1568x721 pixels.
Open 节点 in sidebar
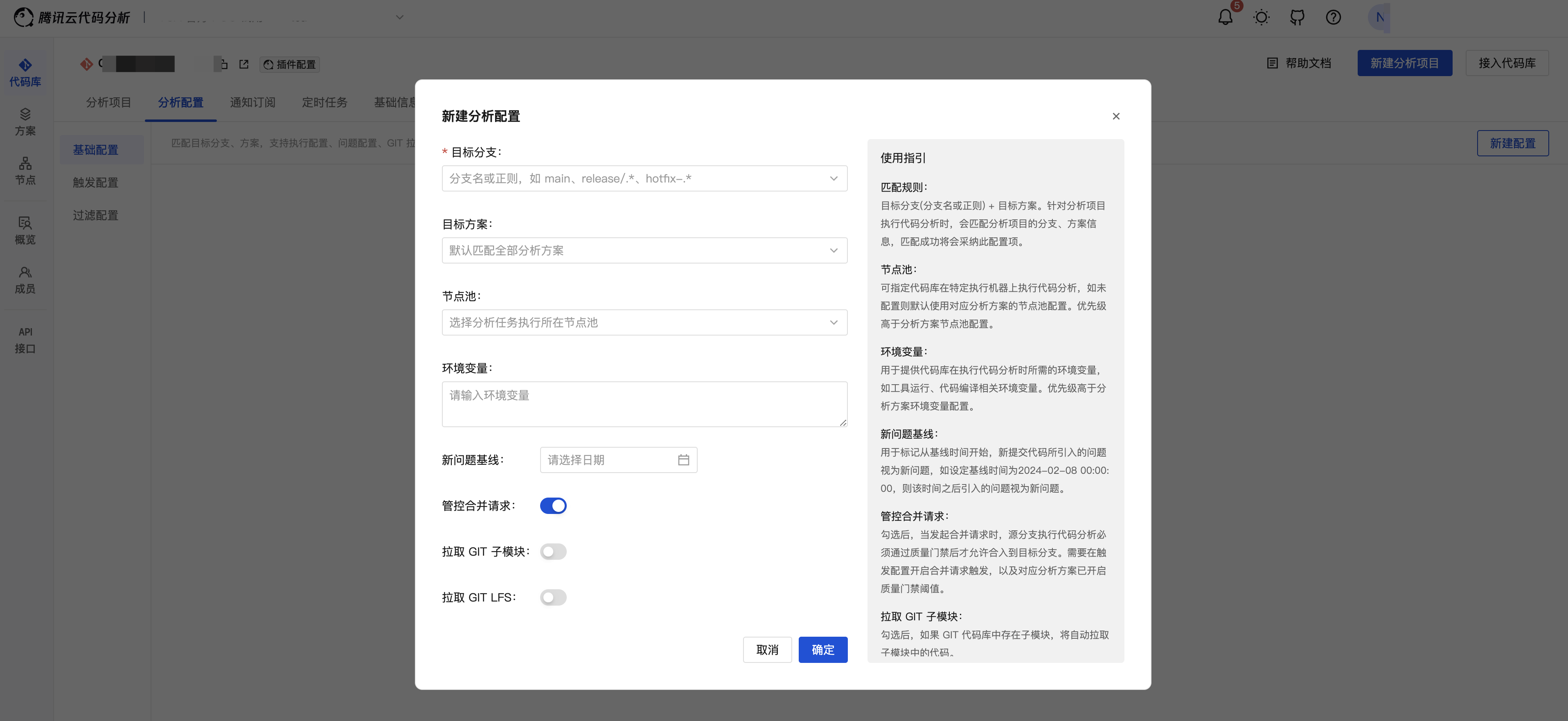(25, 171)
